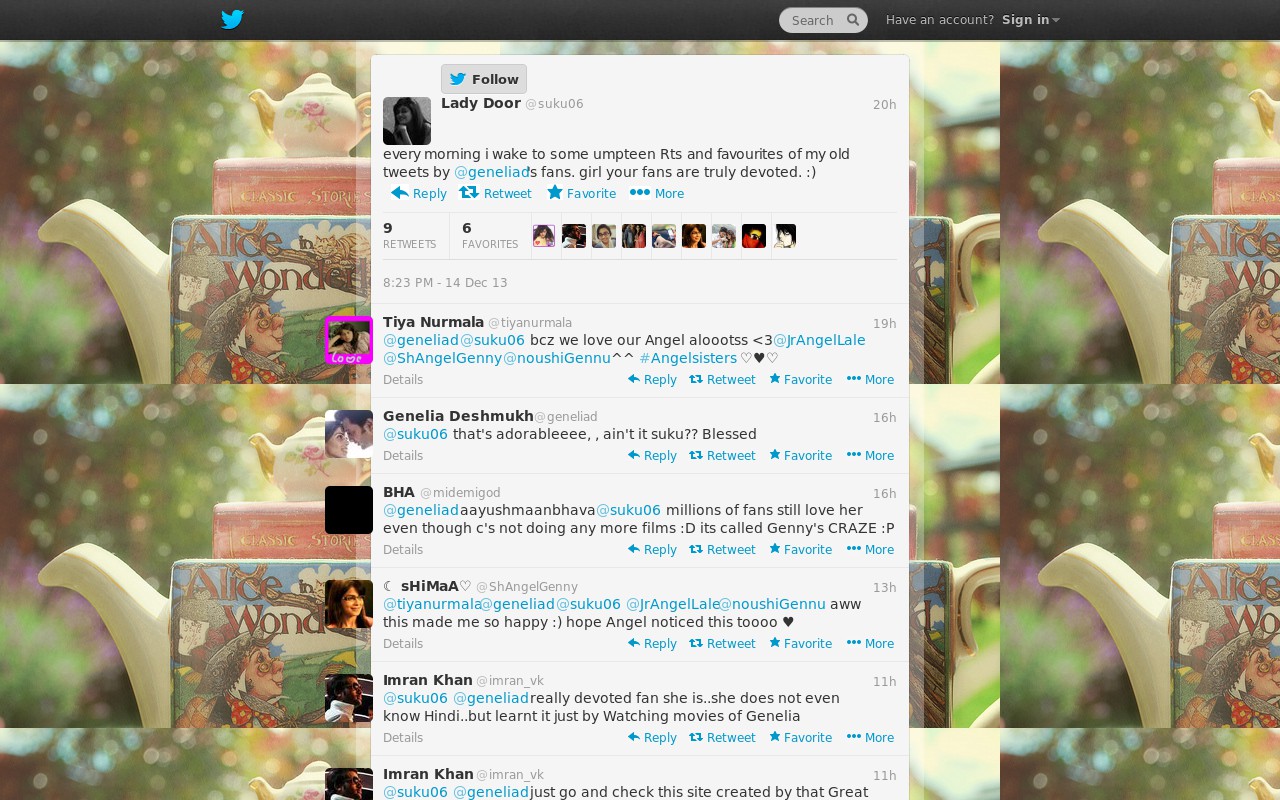
Task: Open the 8:23 PM - 14 Dec 13 timestamp
Action: (445, 283)
